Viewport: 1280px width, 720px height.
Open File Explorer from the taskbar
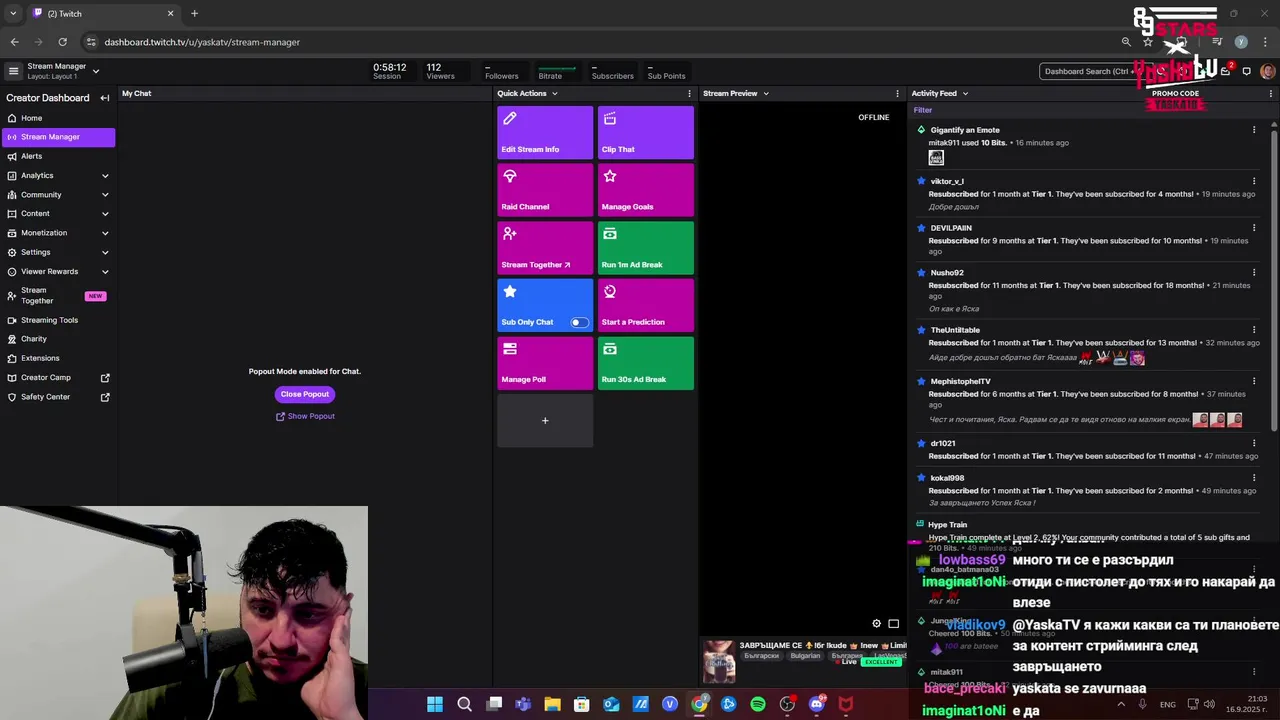[552, 704]
